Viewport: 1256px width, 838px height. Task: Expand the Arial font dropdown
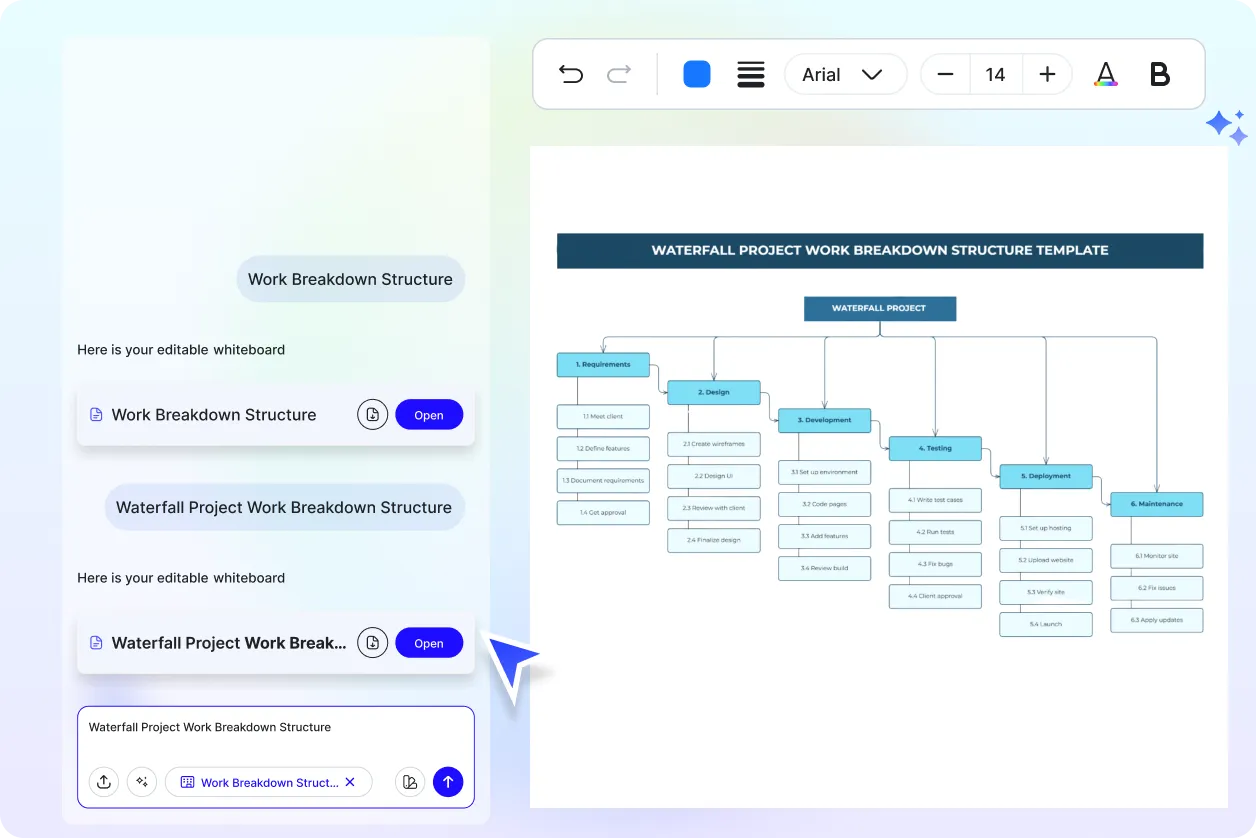pyautogui.click(x=845, y=74)
